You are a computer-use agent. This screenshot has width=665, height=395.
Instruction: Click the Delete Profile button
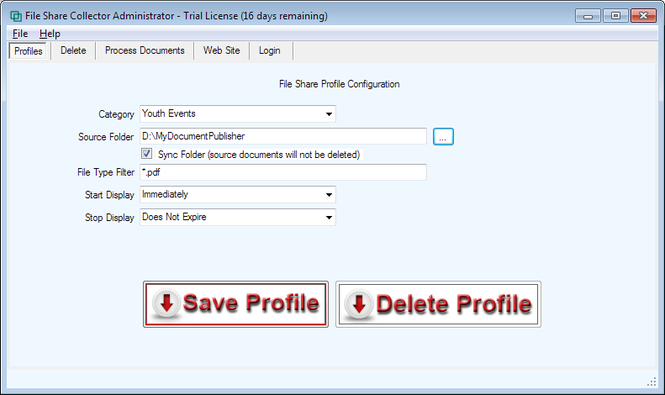[x=438, y=304]
